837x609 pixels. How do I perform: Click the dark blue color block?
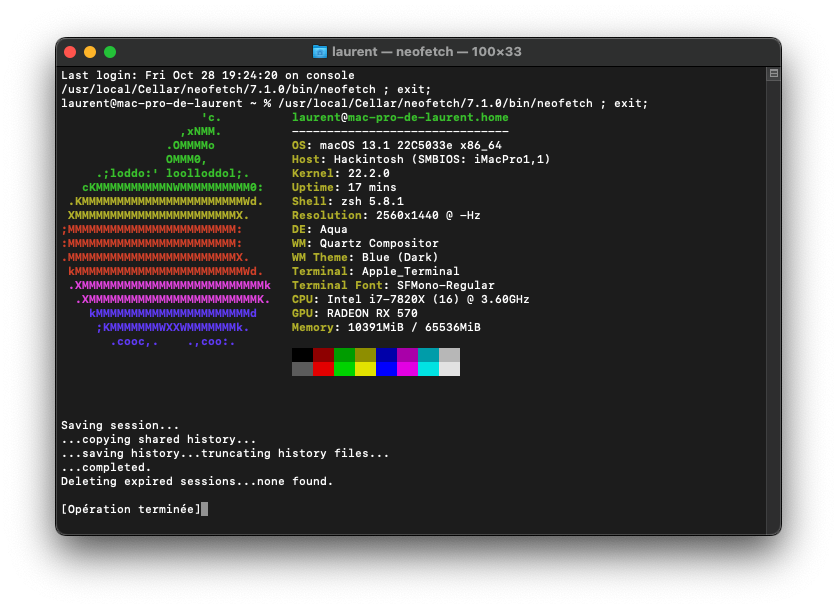pos(386,355)
